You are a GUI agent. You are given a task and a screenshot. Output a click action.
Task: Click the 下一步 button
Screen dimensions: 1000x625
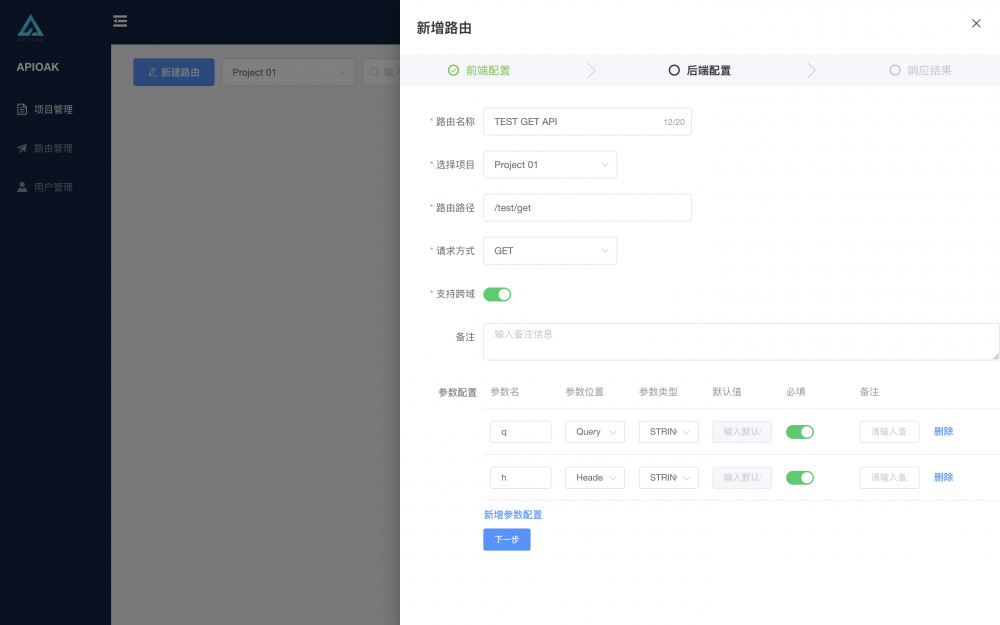pyautogui.click(x=506, y=539)
